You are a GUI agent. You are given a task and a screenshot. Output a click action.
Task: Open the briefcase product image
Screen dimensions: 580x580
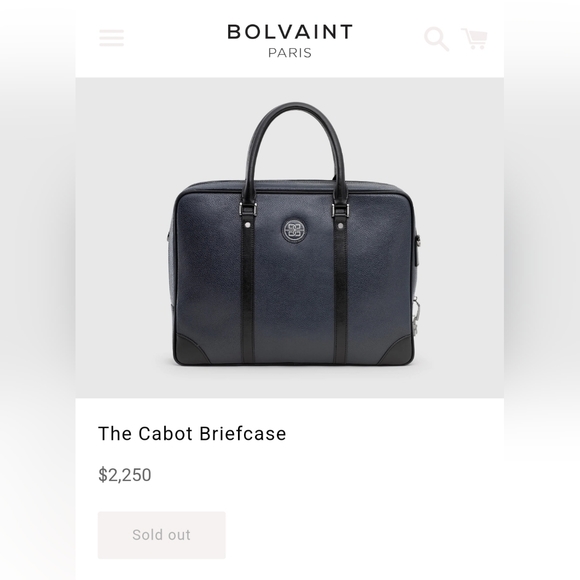click(290, 237)
